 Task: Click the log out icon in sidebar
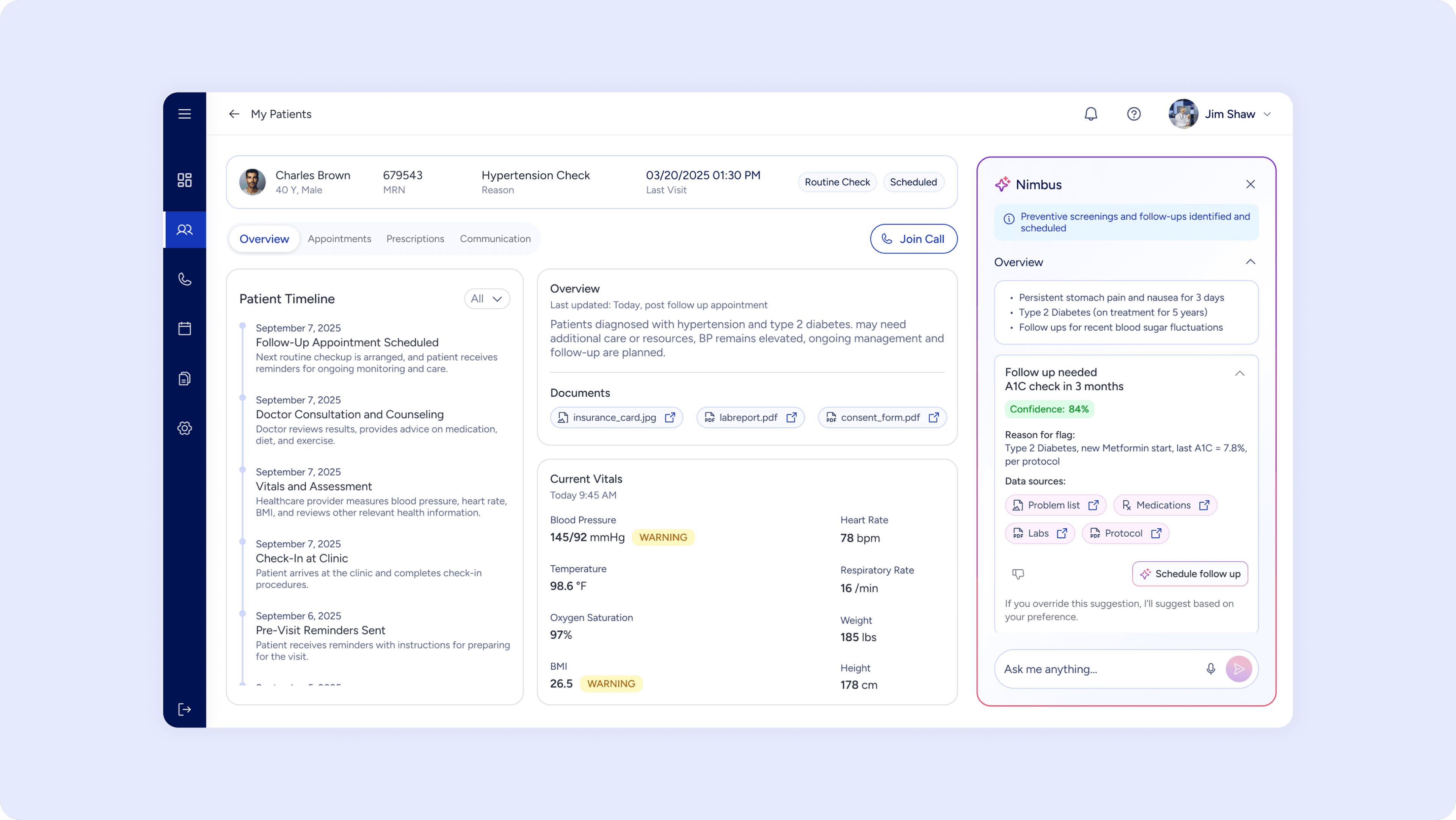[x=184, y=709]
